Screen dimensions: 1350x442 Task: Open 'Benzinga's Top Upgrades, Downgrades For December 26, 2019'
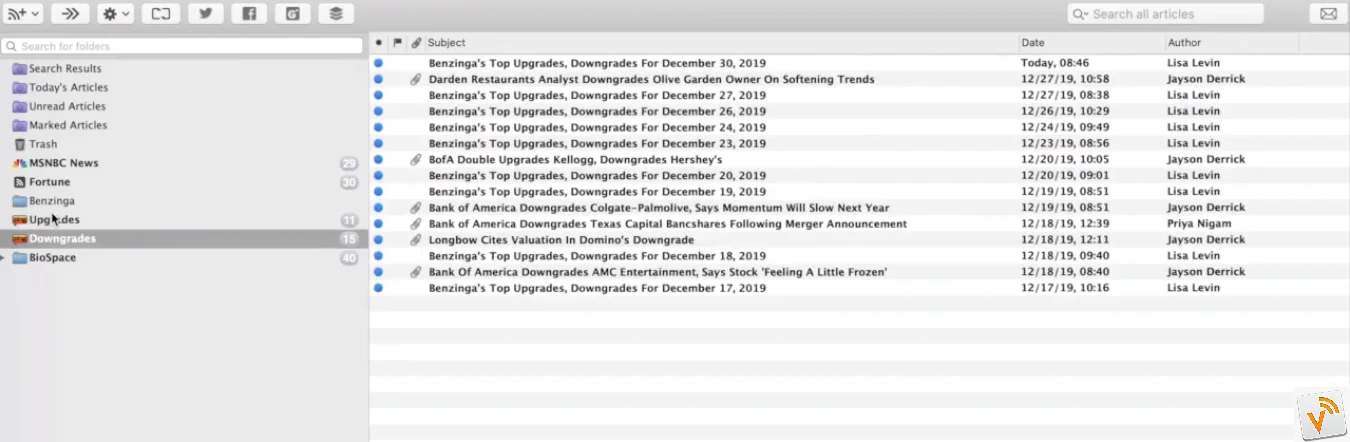[x=597, y=111]
